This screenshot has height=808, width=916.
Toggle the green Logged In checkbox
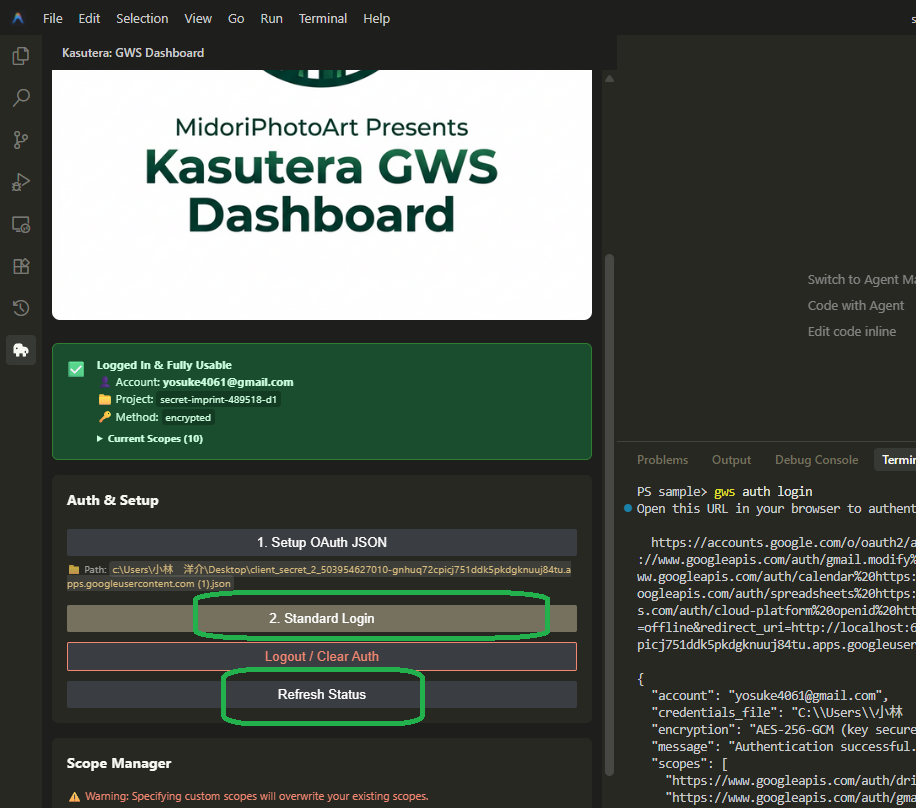coord(75,368)
